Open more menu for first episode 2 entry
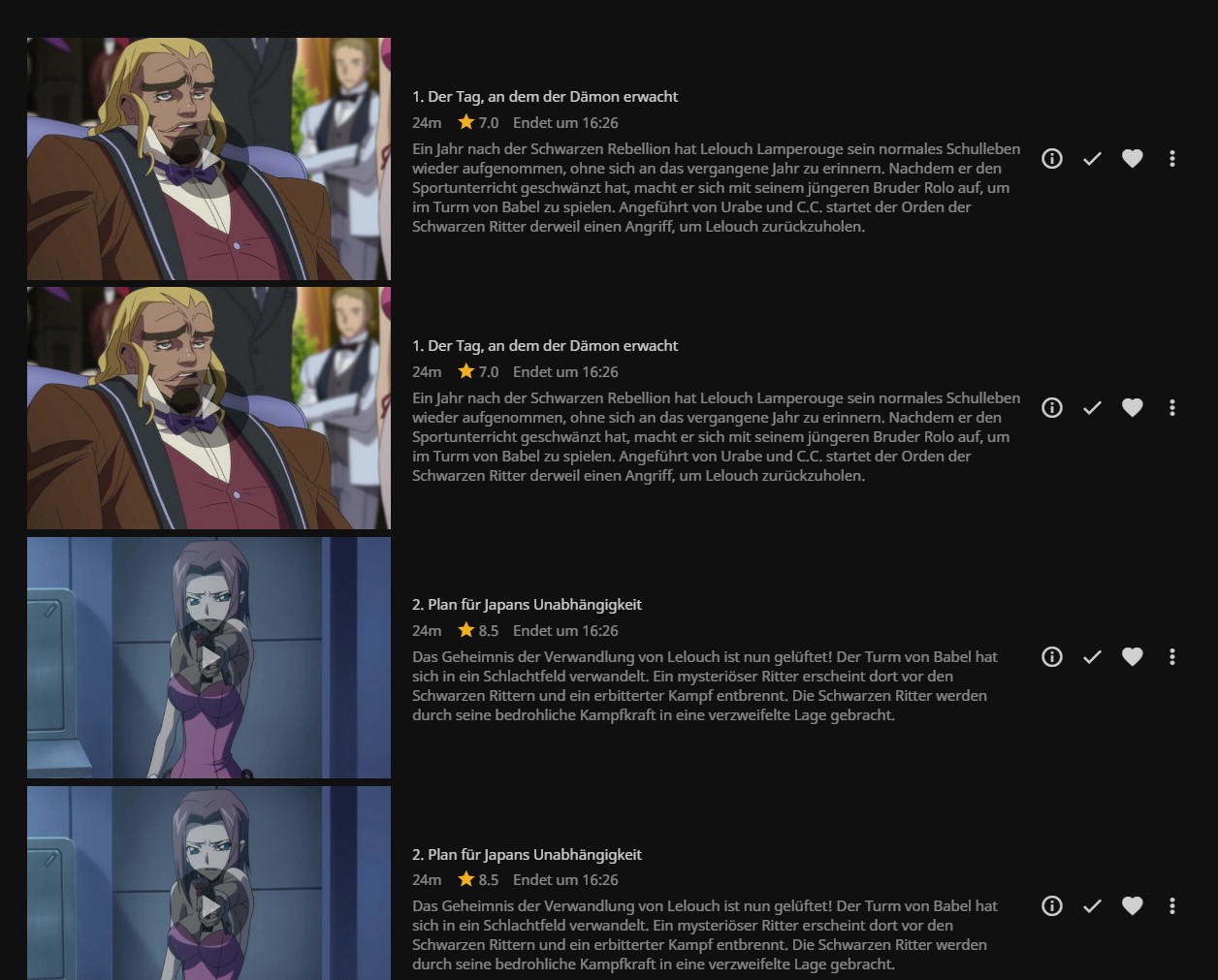Viewport: 1218px width, 980px height. tap(1172, 656)
